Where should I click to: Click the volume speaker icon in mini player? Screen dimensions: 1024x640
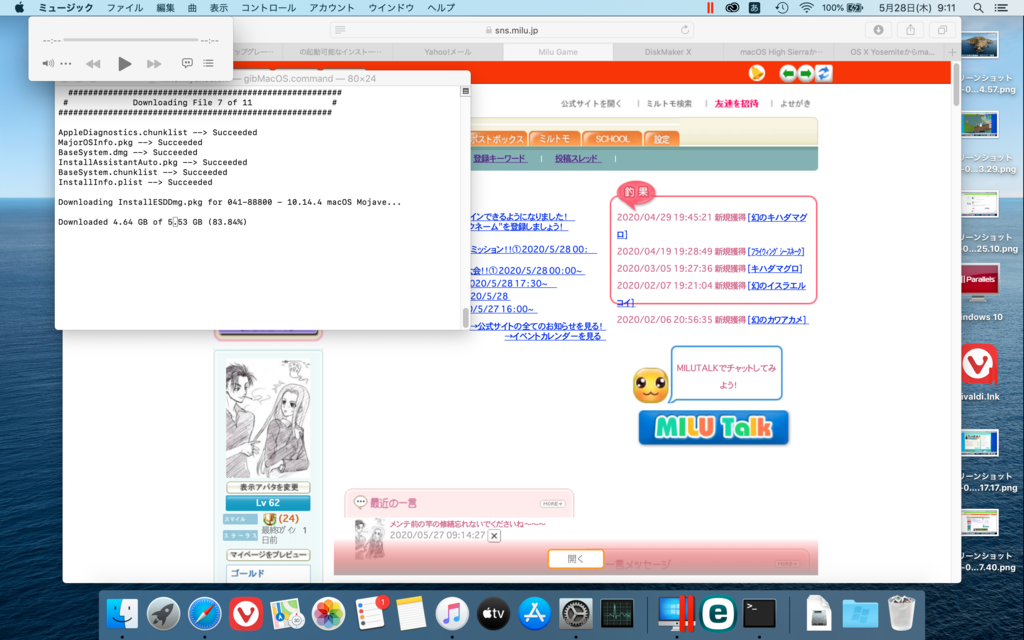pos(47,63)
